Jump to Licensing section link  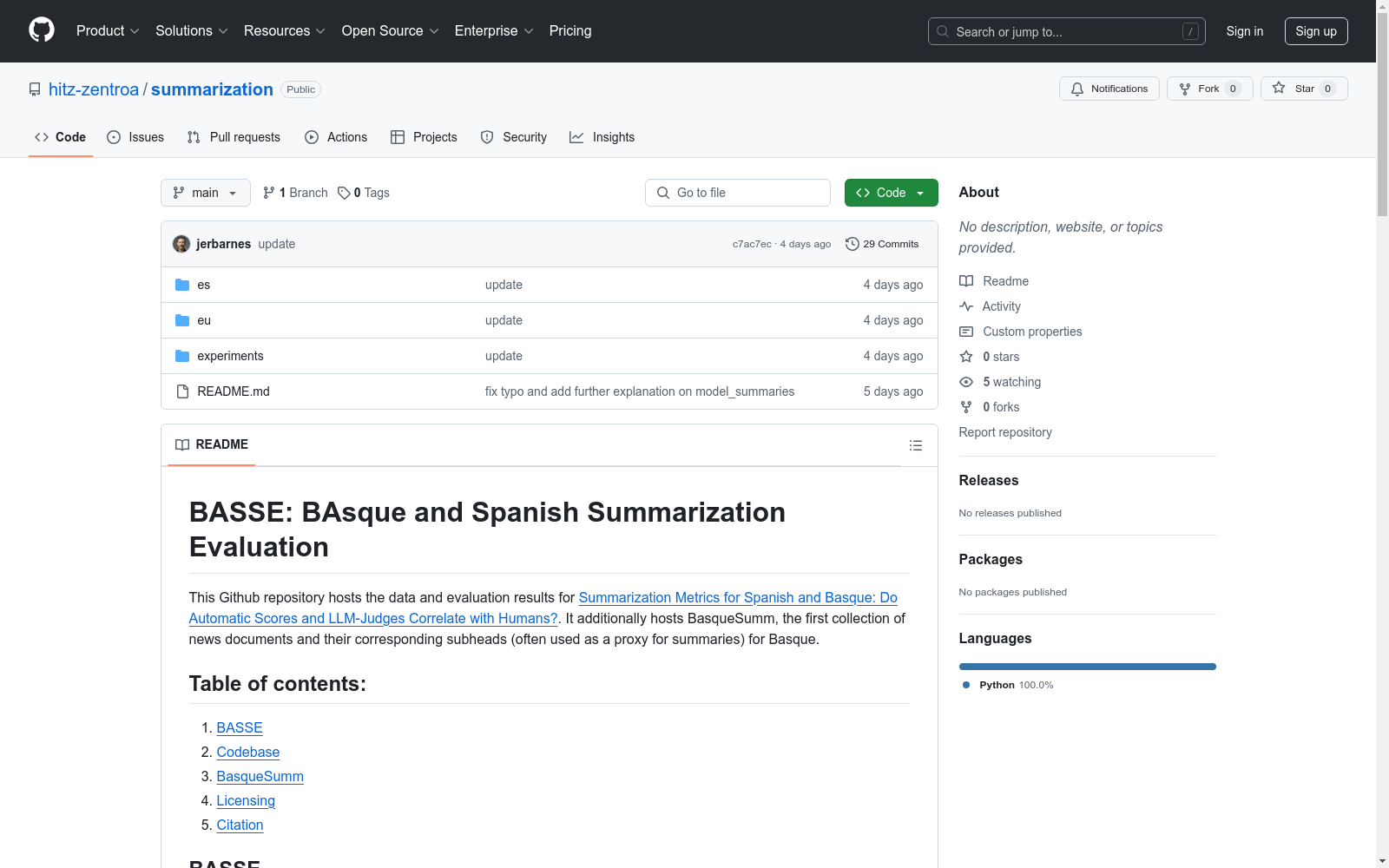(x=246, y=801)
